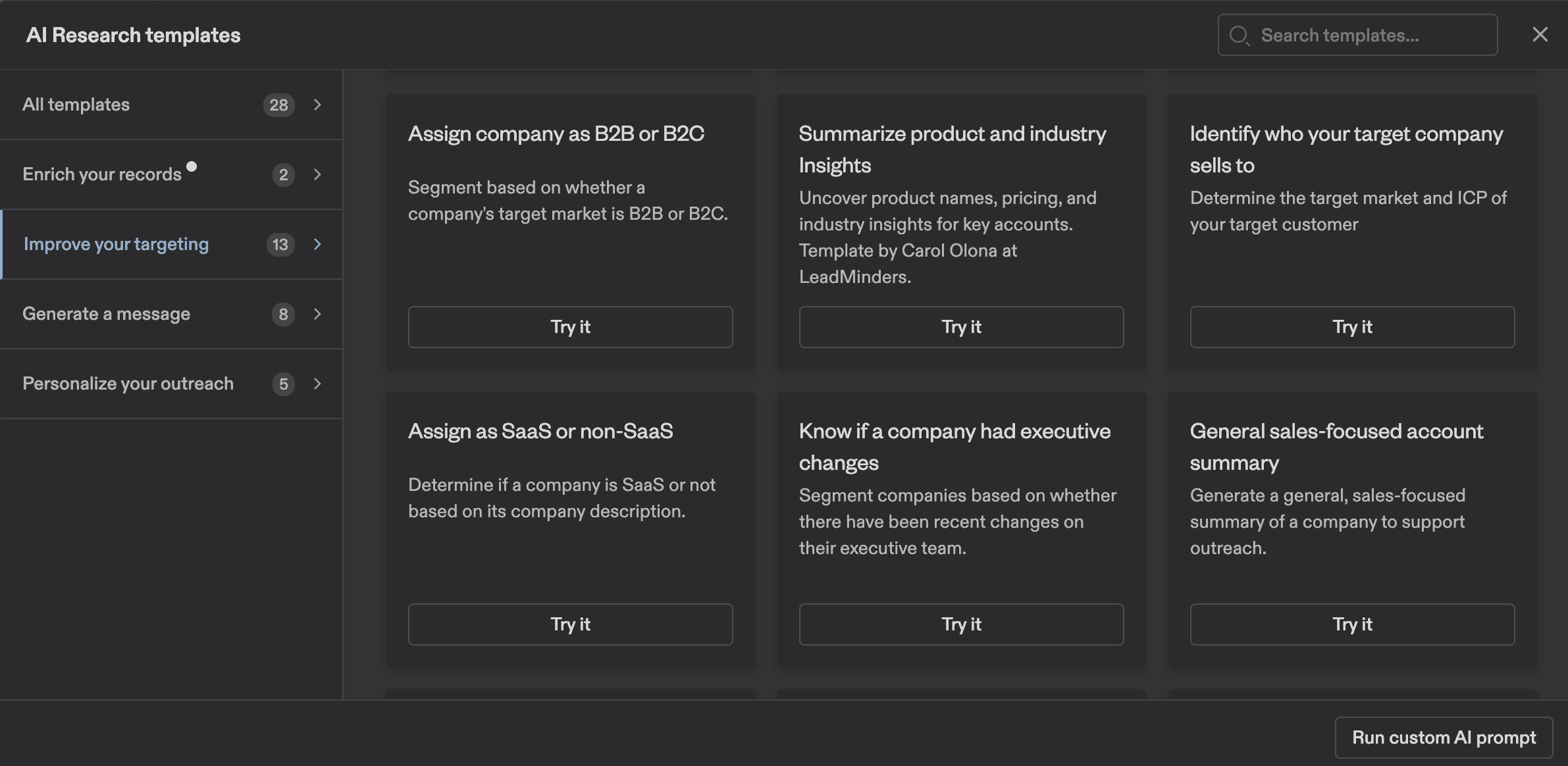This screenshot has width=1568, height=766.
Task: Click the 13 count badge on Improve your targeting
Action: (280, 244)
